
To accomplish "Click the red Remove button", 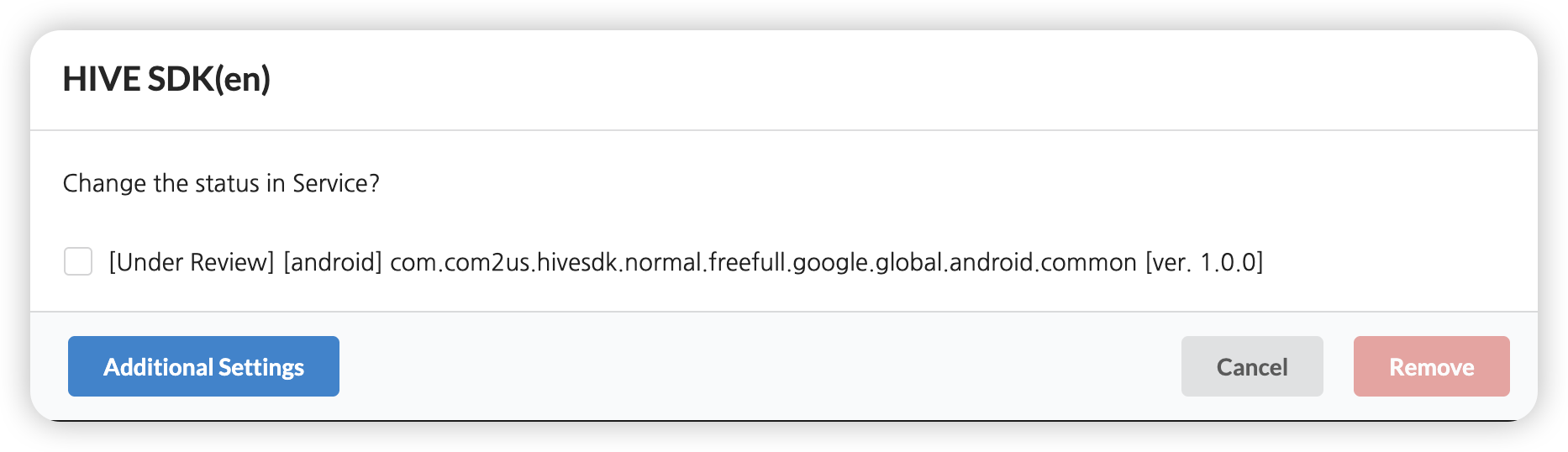I will [x=1431, y=366].
